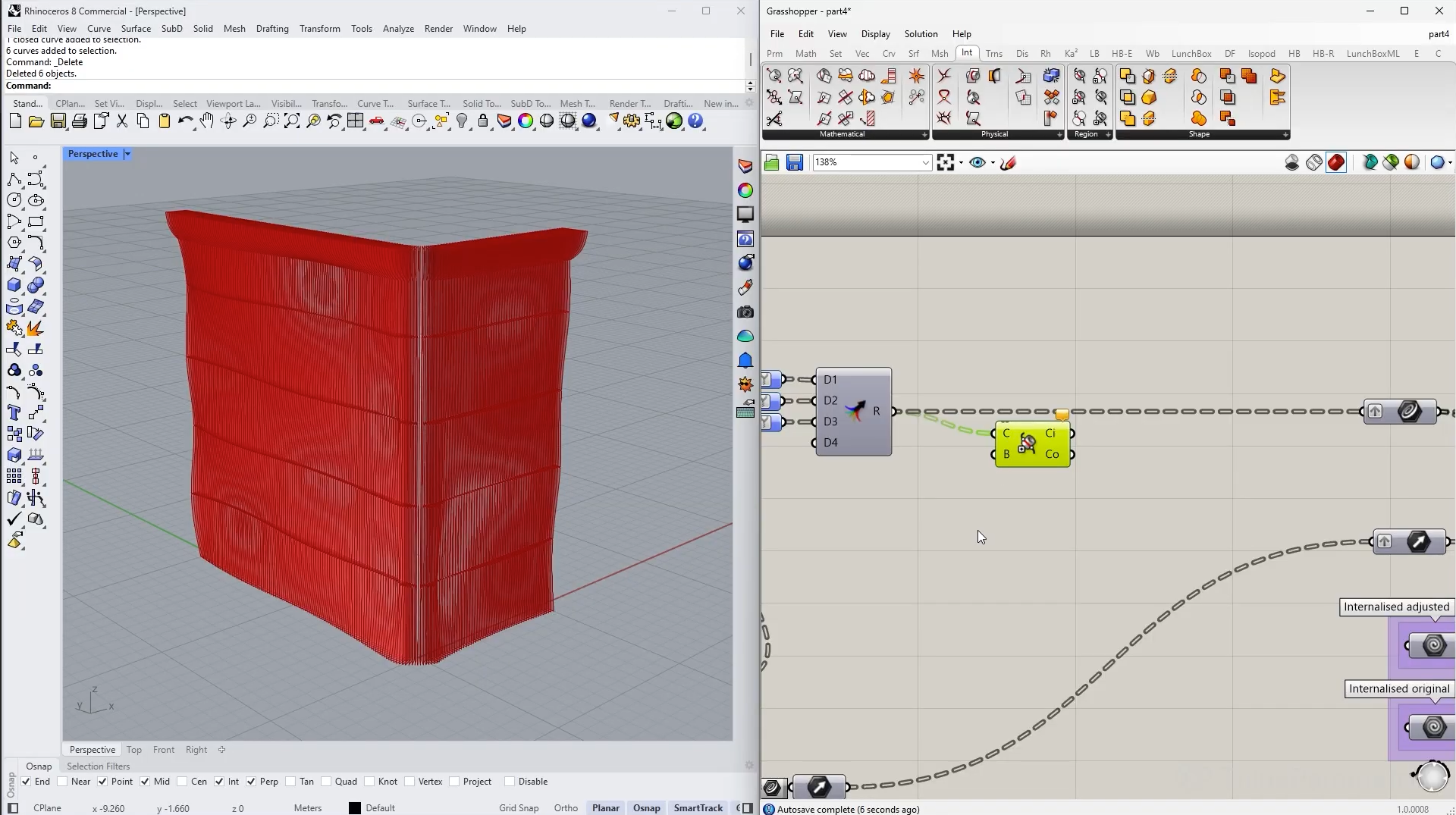This screenshot has height=815, width=1456.
Task: Click the Grasshopper sketch pen icon
Action: click(x=1008, y=162)
